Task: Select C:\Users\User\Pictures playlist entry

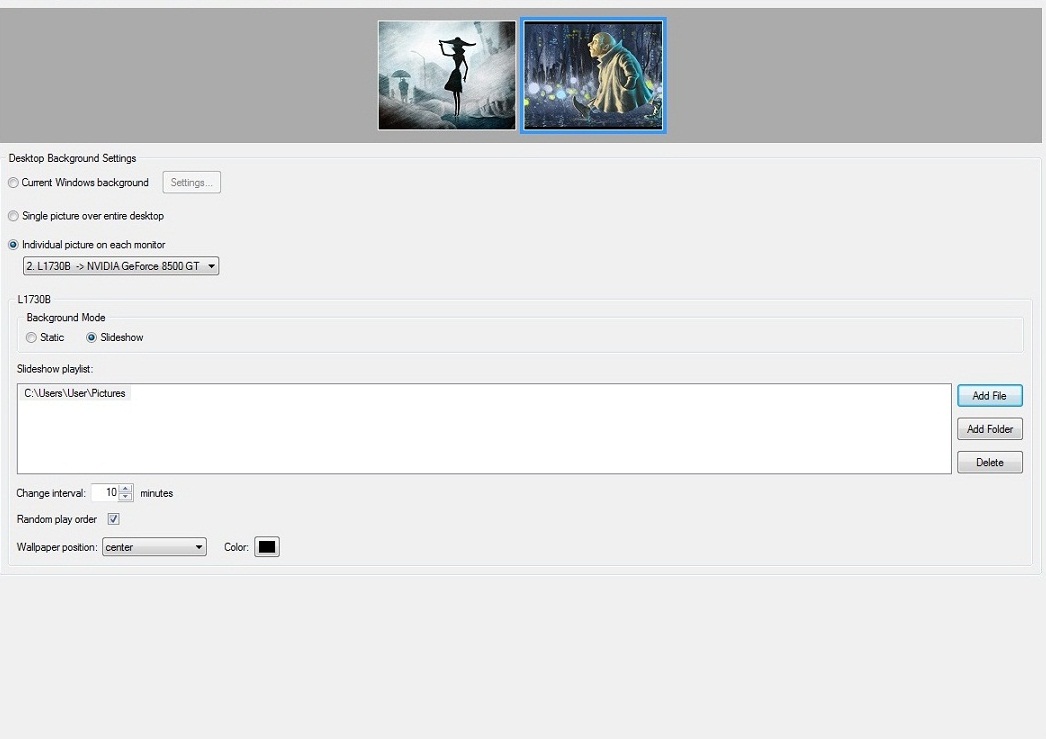Action: click(x=75, y=394)
